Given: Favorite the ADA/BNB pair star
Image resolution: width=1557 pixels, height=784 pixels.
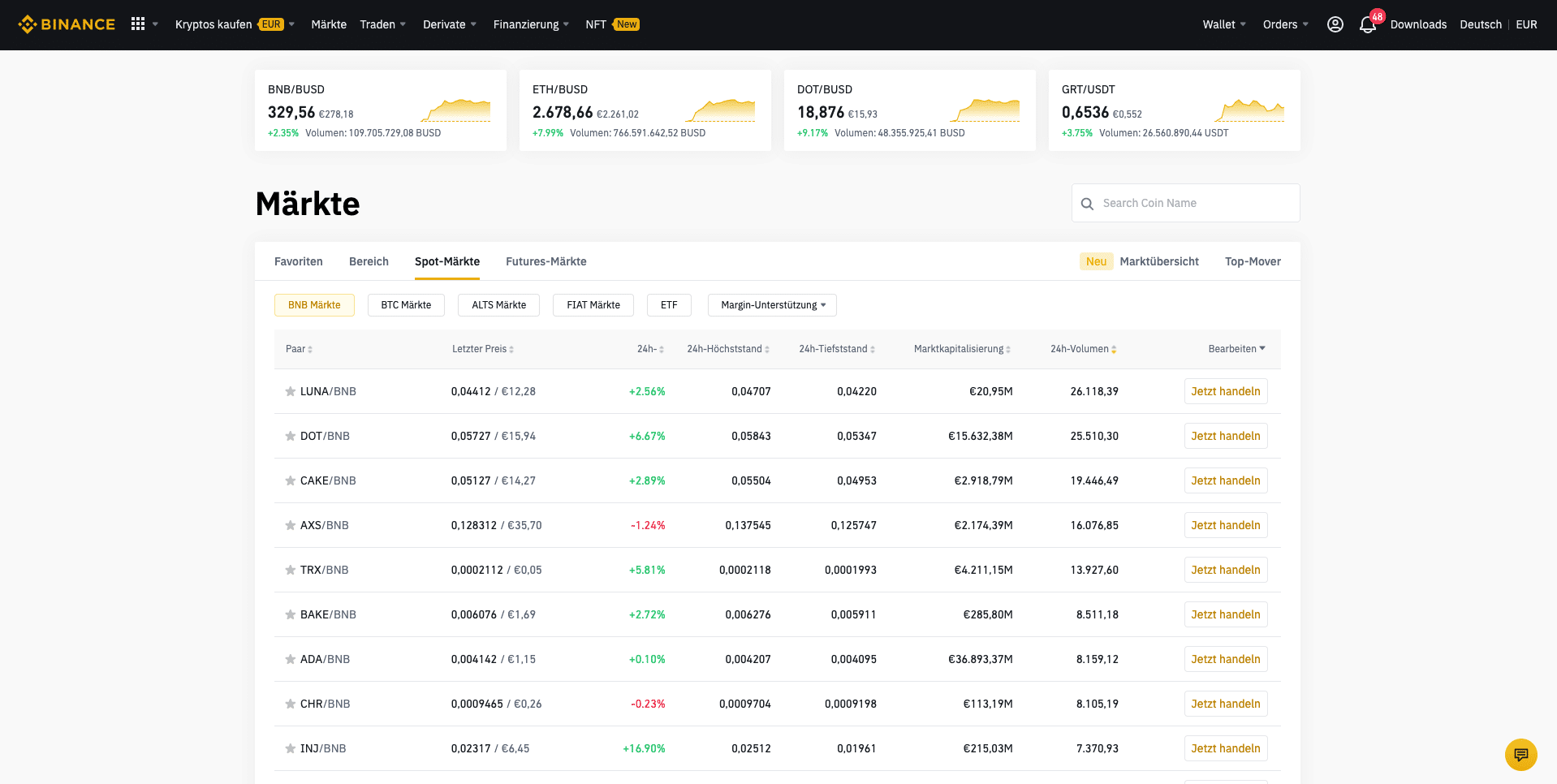Looking at the screenshot, I should (290, 659).
